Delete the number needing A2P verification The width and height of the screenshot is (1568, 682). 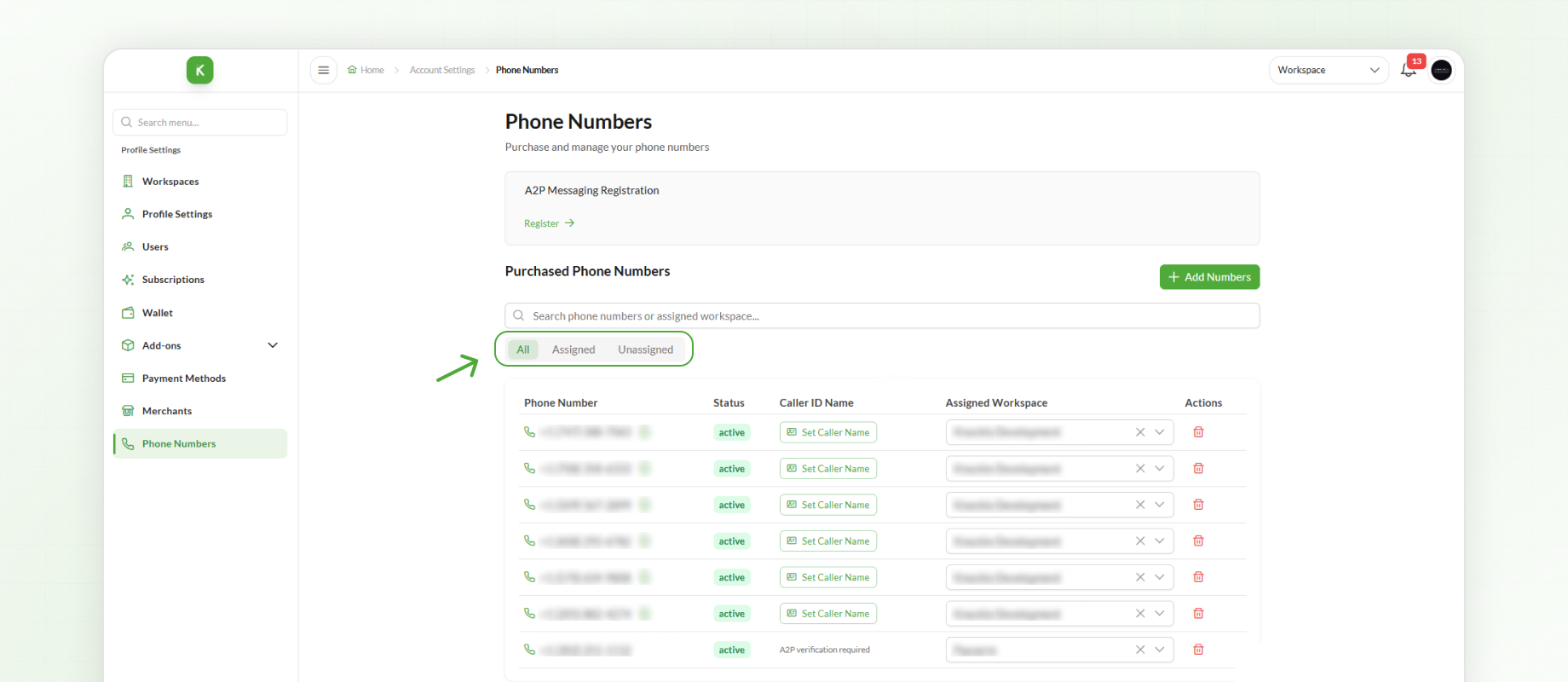click(x=1198, y=650)
